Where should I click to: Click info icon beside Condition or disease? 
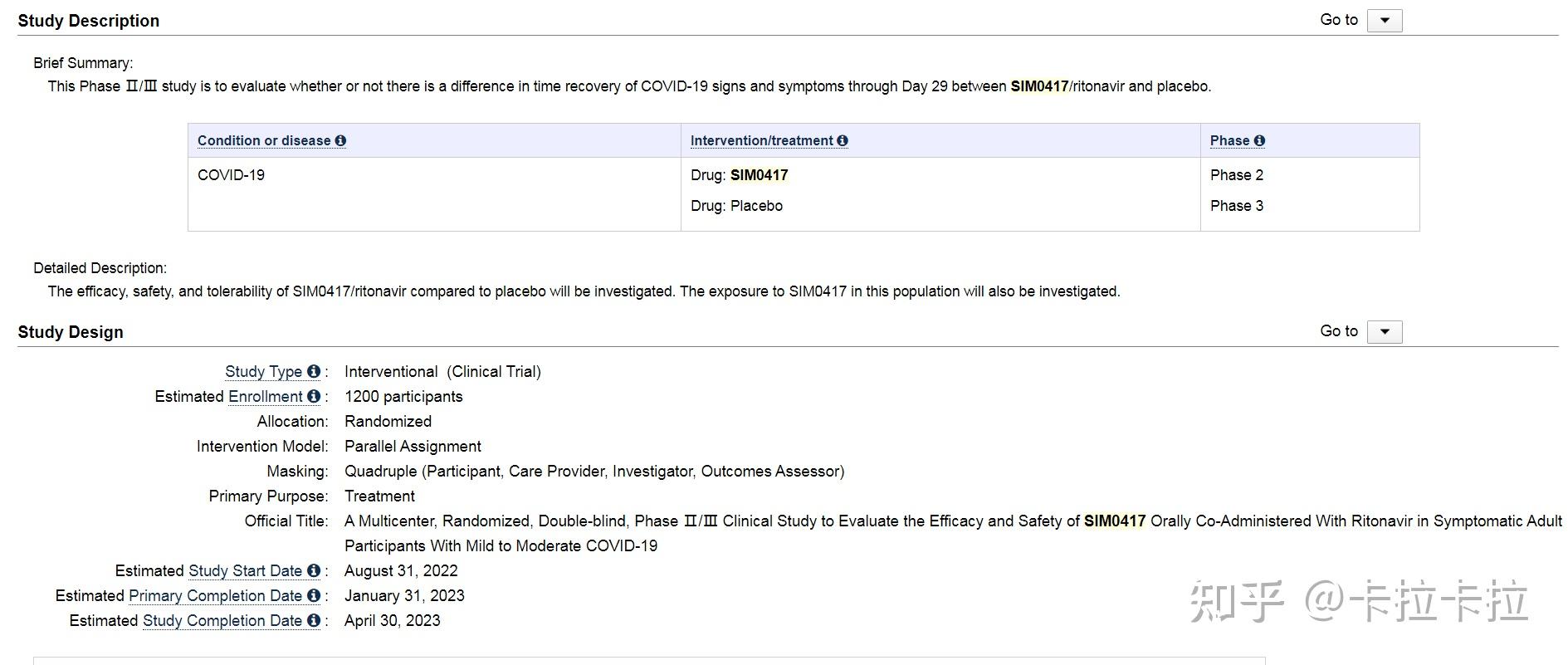[340, 141]
